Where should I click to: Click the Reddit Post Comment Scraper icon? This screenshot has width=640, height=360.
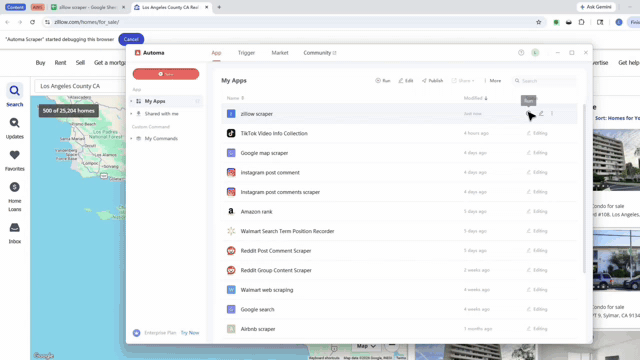click(231, 251)
